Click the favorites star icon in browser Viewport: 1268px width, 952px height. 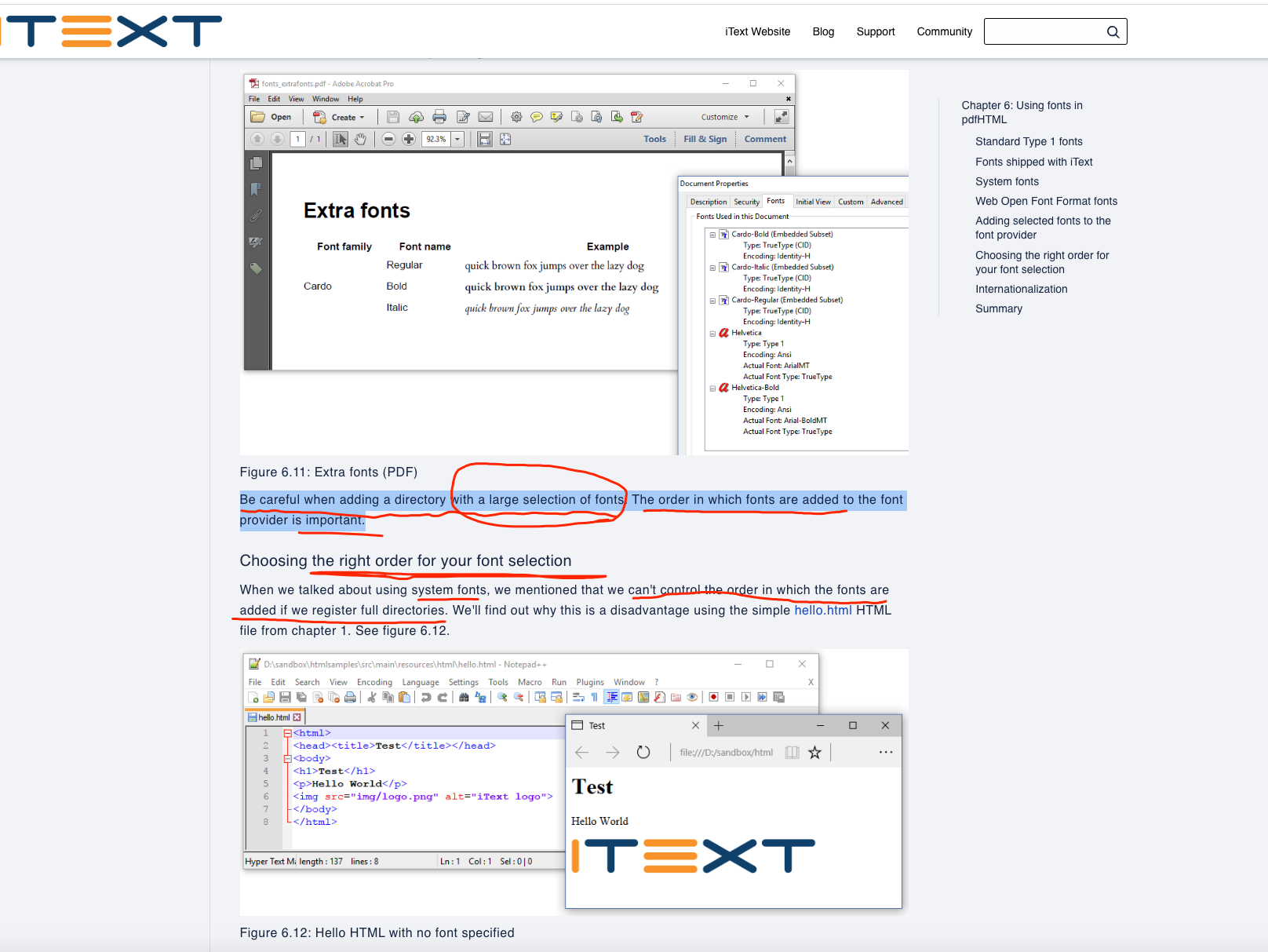[814, 752]
